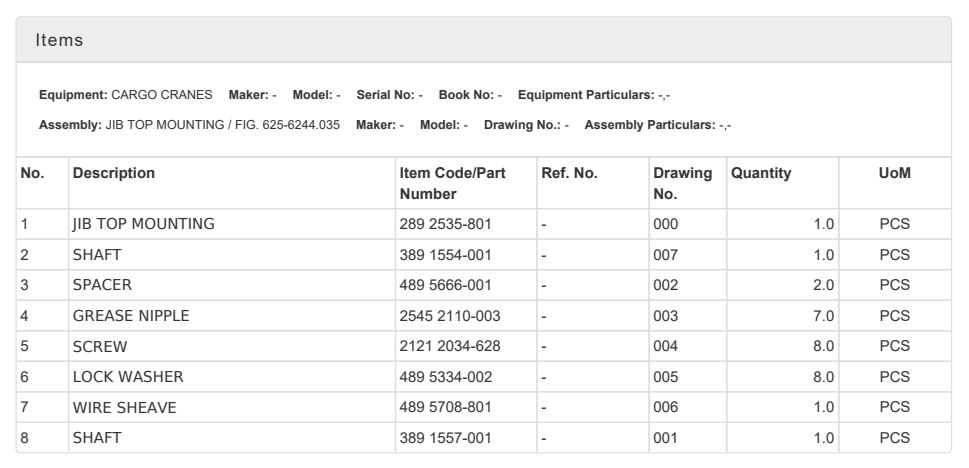
Task: Click the Equipment CARGO CRANES label
Action: (125, 95)
